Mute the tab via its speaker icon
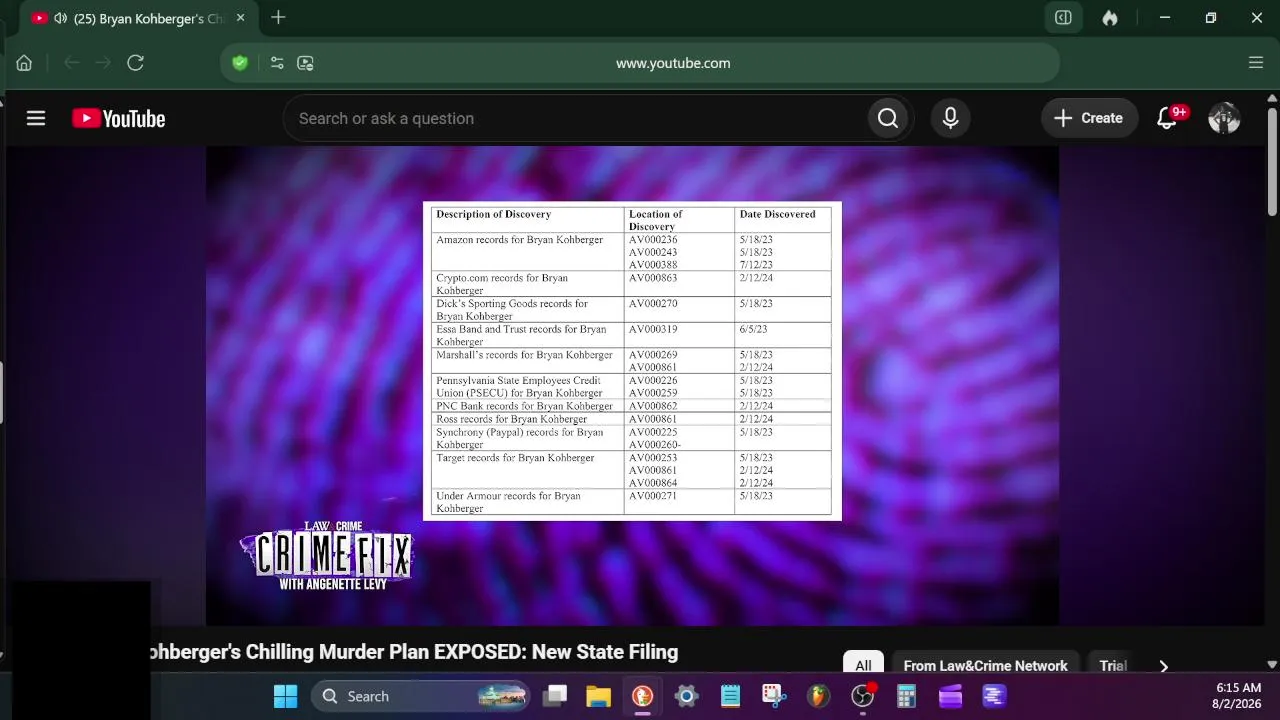This screenshot has width=1280, height=720. [x=60, y=18]
